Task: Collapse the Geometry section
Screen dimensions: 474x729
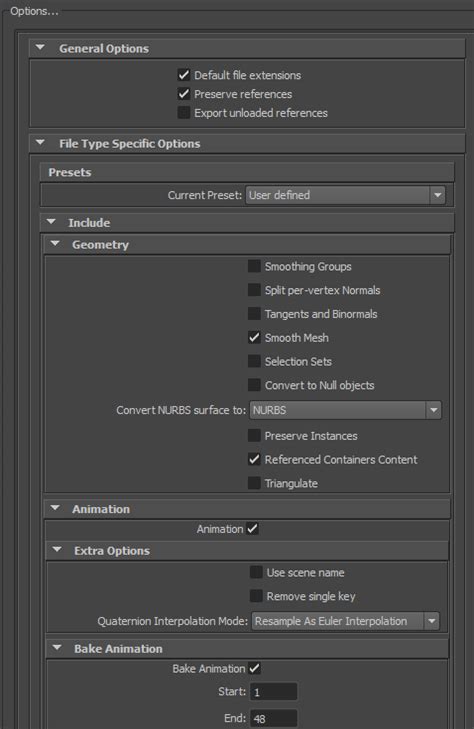Action: point(55,244)
